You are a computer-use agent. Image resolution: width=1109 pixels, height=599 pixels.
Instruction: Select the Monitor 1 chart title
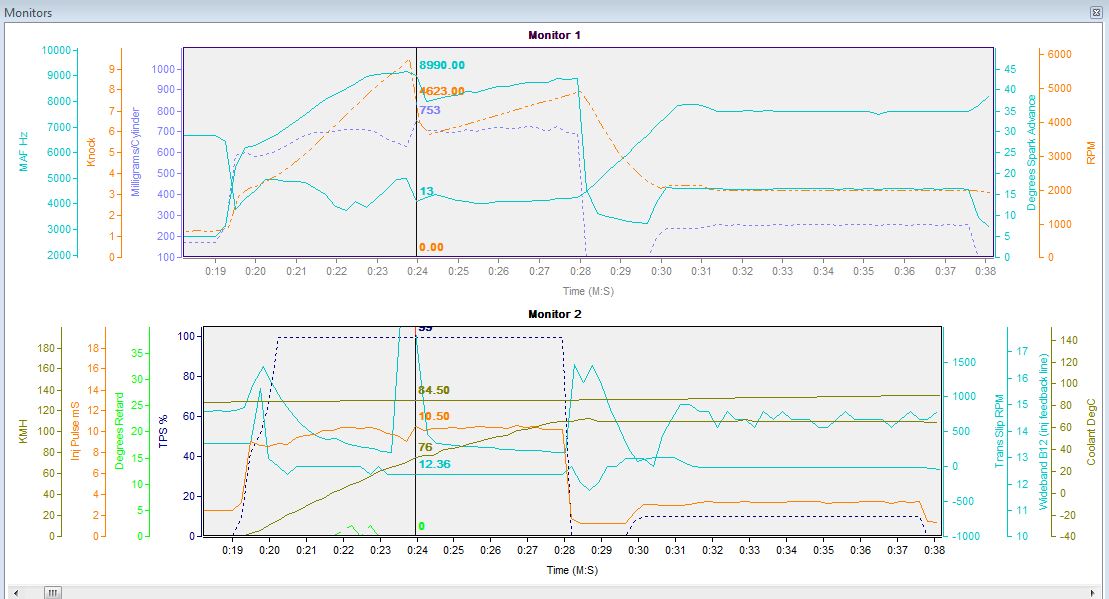[x=554, y=35]
